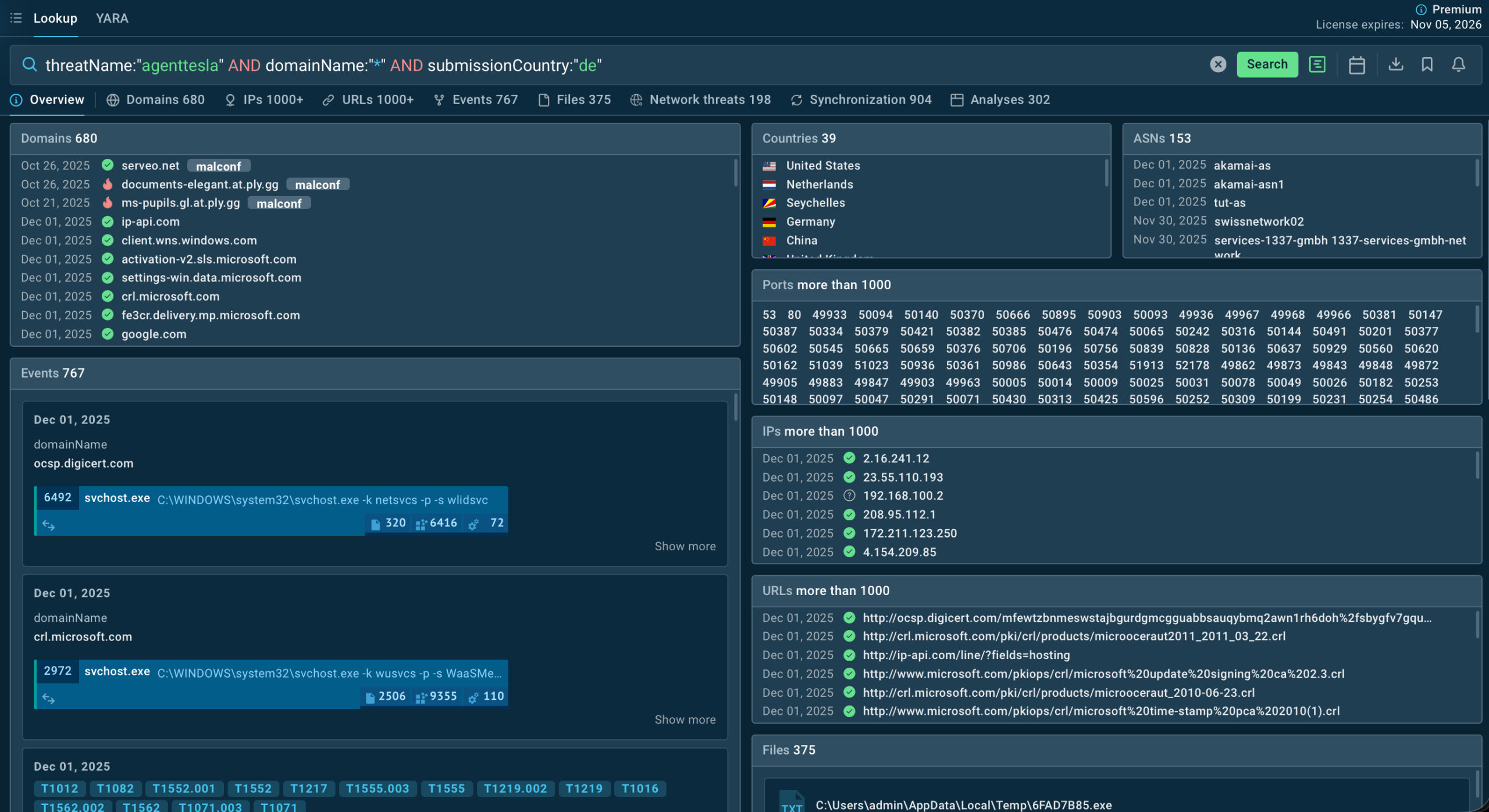Click the notification bell icon
1489x812 pixels.
pos(1458,65)
